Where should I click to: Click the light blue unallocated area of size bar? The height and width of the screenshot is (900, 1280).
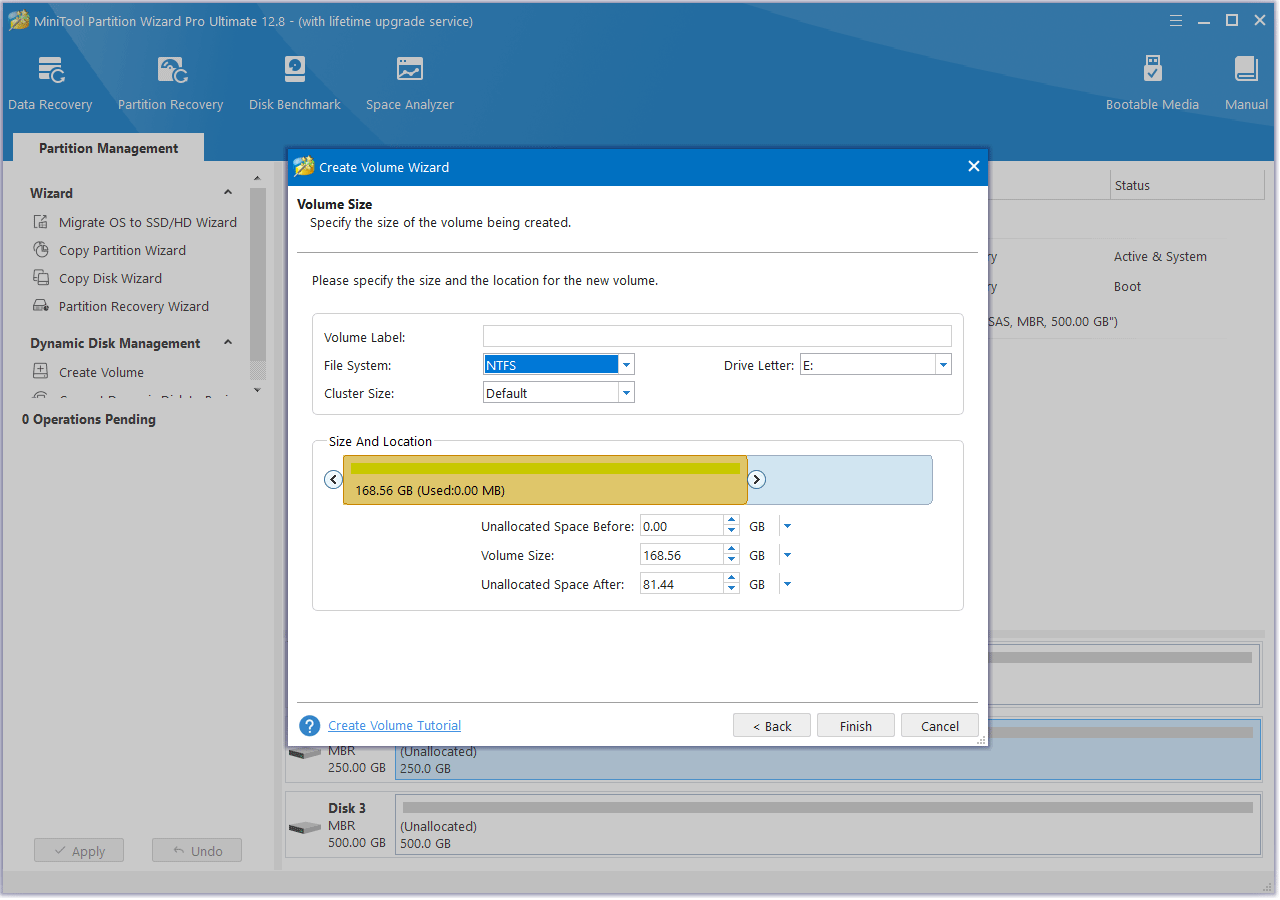point(840,480)
